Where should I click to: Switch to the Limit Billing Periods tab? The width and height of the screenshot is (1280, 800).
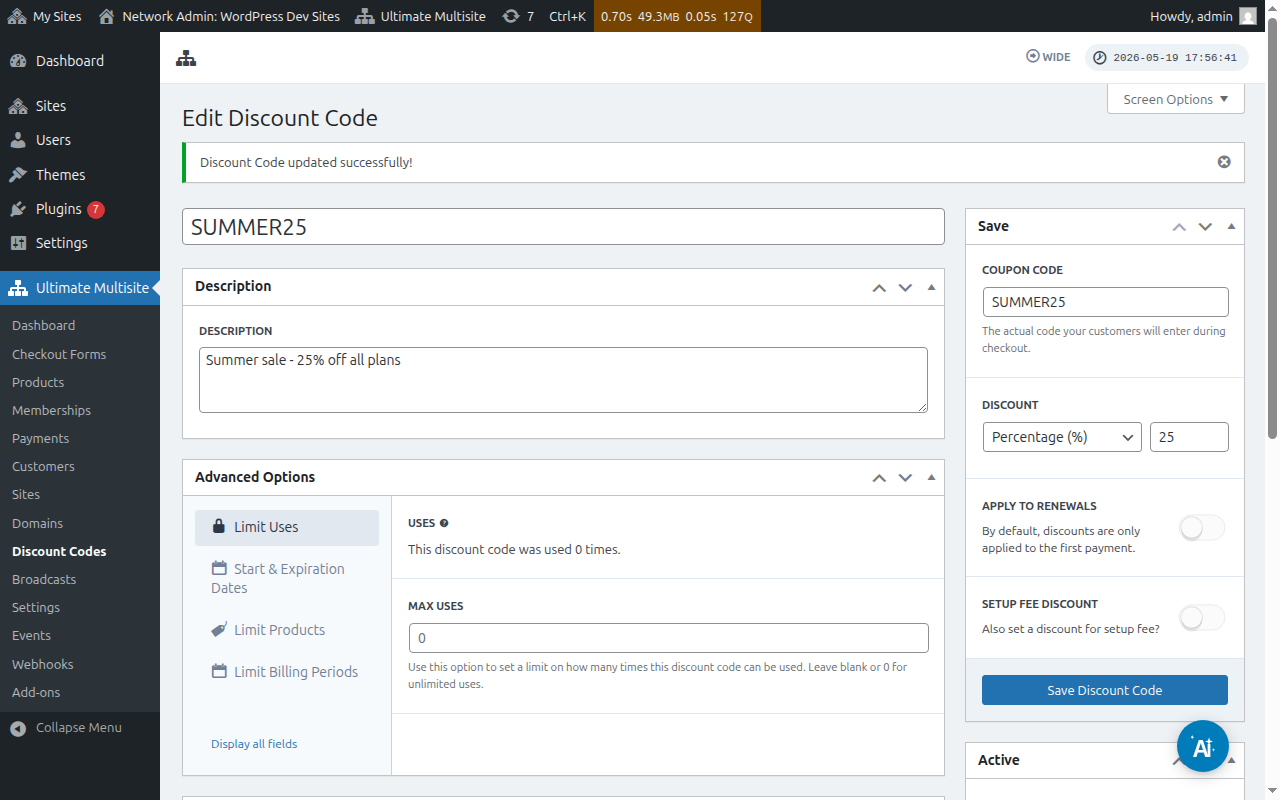click(x=287, y=672)
